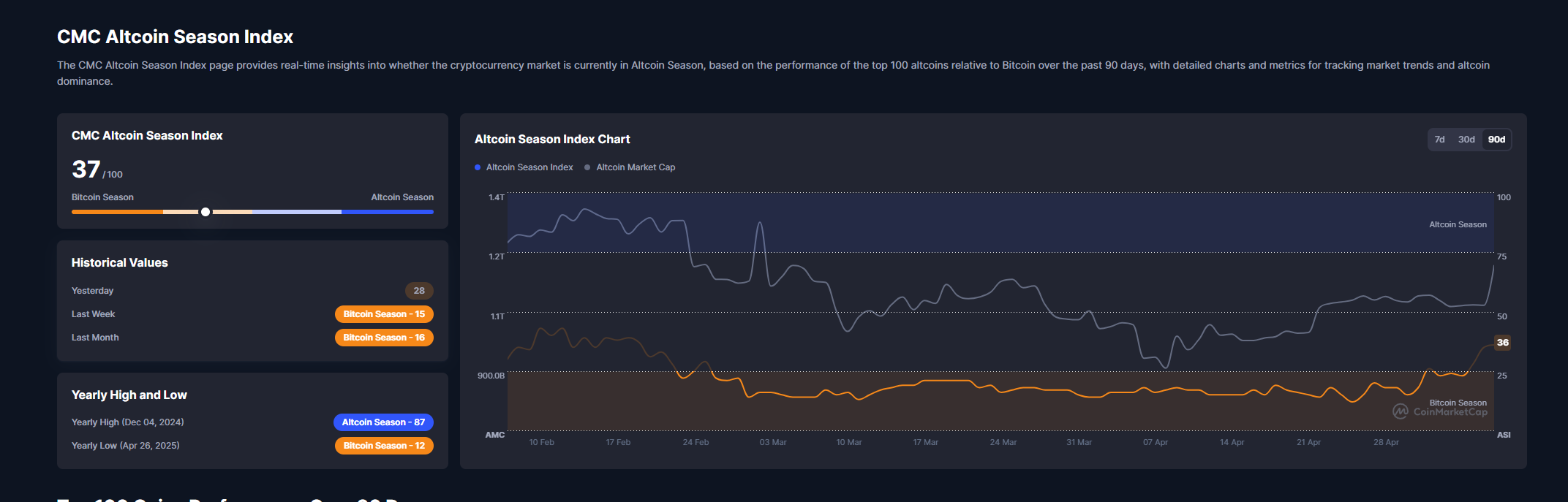Click the 10 Feb date on chart axis
1568x502 pixels.
pos(542,442)
